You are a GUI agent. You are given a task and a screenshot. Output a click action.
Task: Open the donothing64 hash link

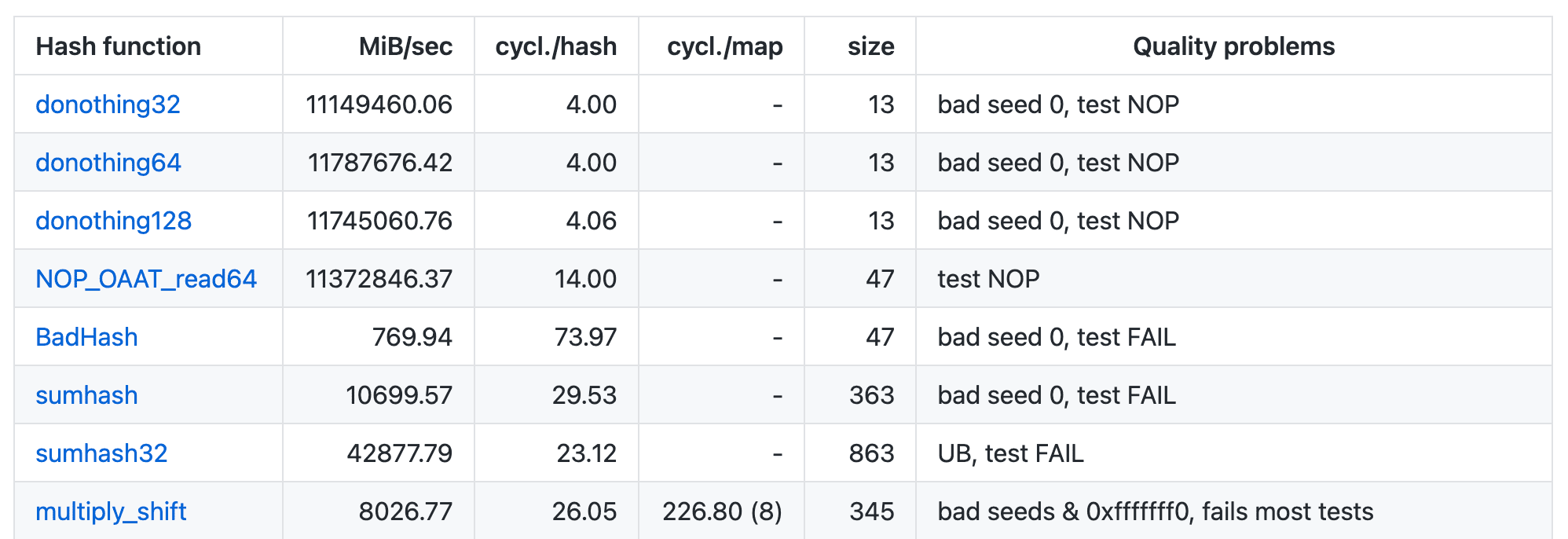point(108,163)
